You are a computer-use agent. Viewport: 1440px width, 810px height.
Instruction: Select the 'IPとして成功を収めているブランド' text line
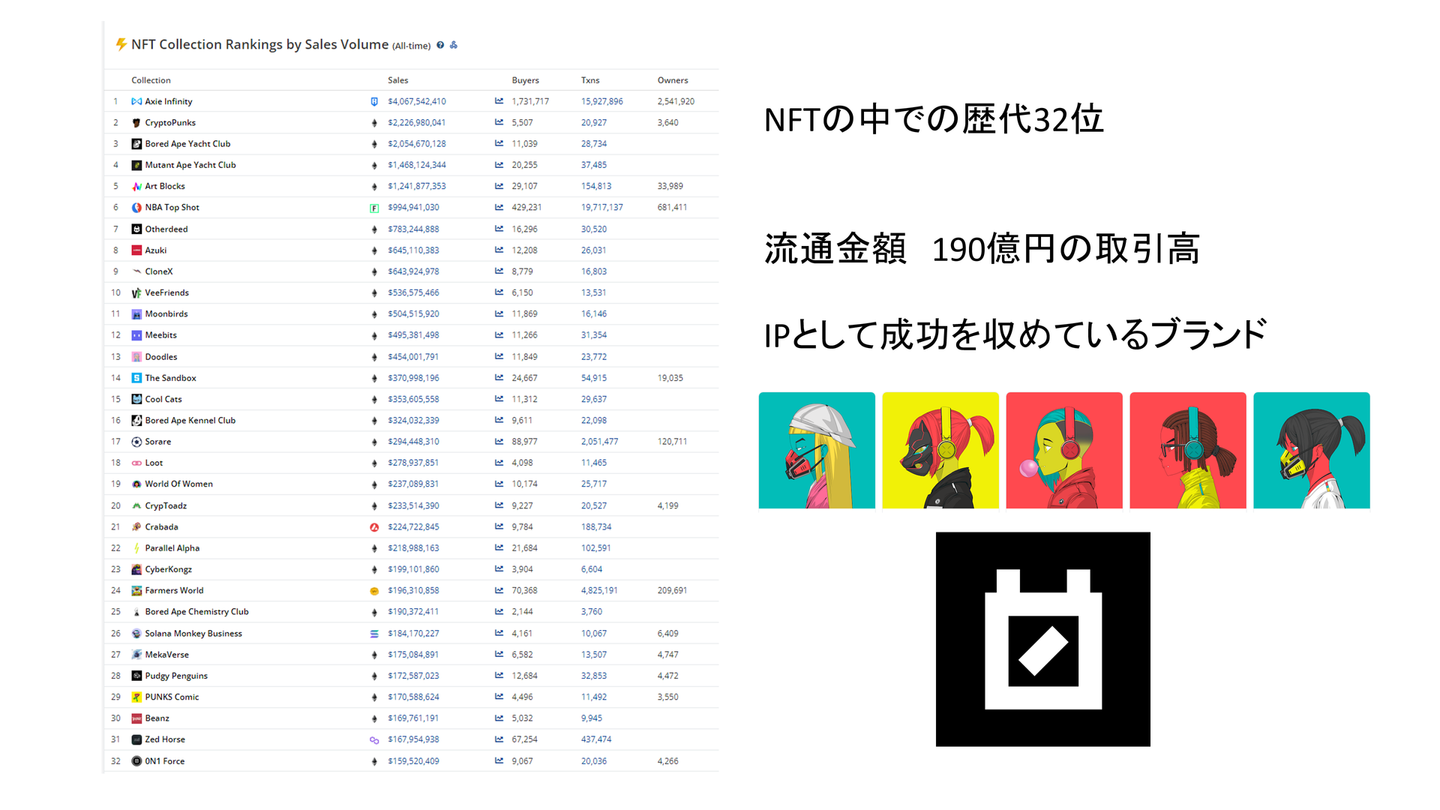(x=1016, y=336)
